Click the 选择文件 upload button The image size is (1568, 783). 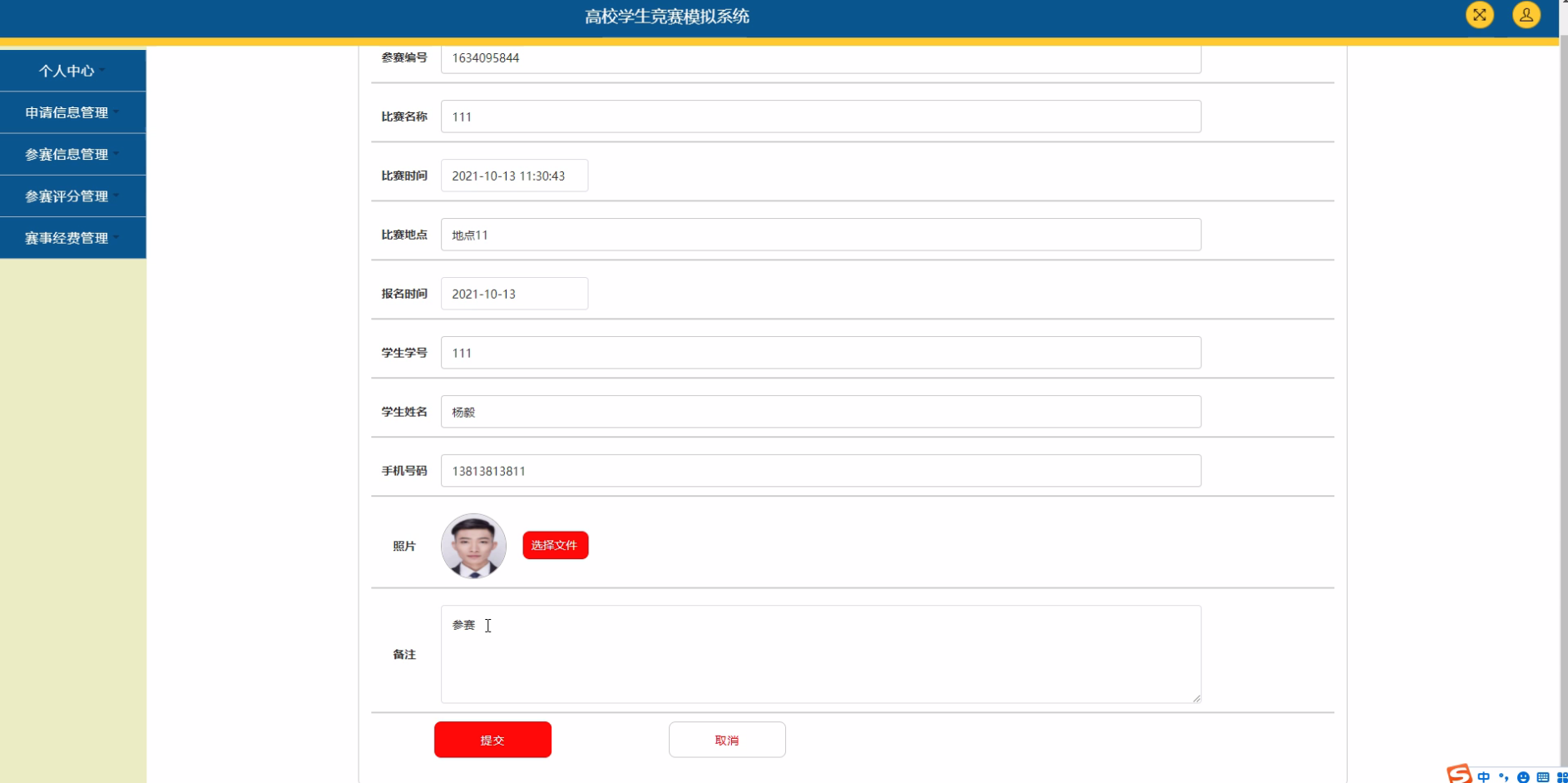(555, 545)
